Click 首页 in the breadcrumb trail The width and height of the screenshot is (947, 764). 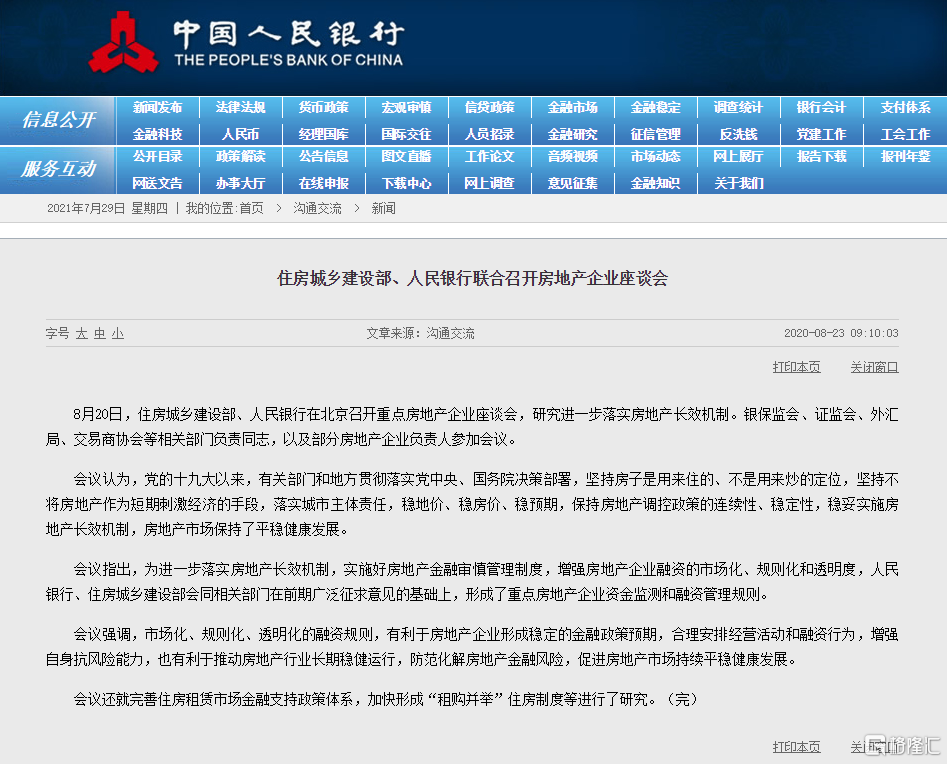251,208
